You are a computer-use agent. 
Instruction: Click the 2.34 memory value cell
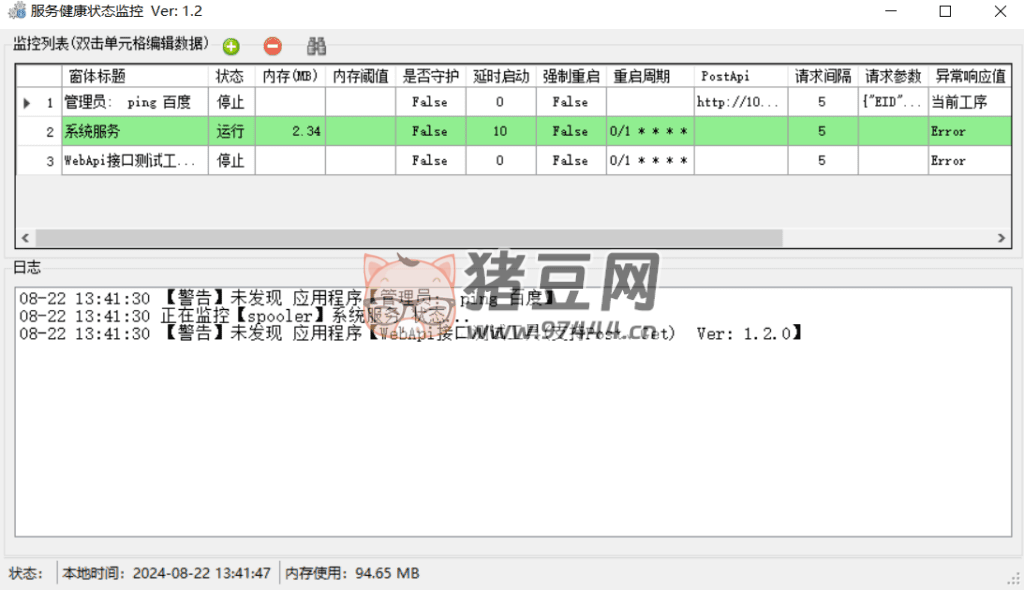tap(290, 131)
